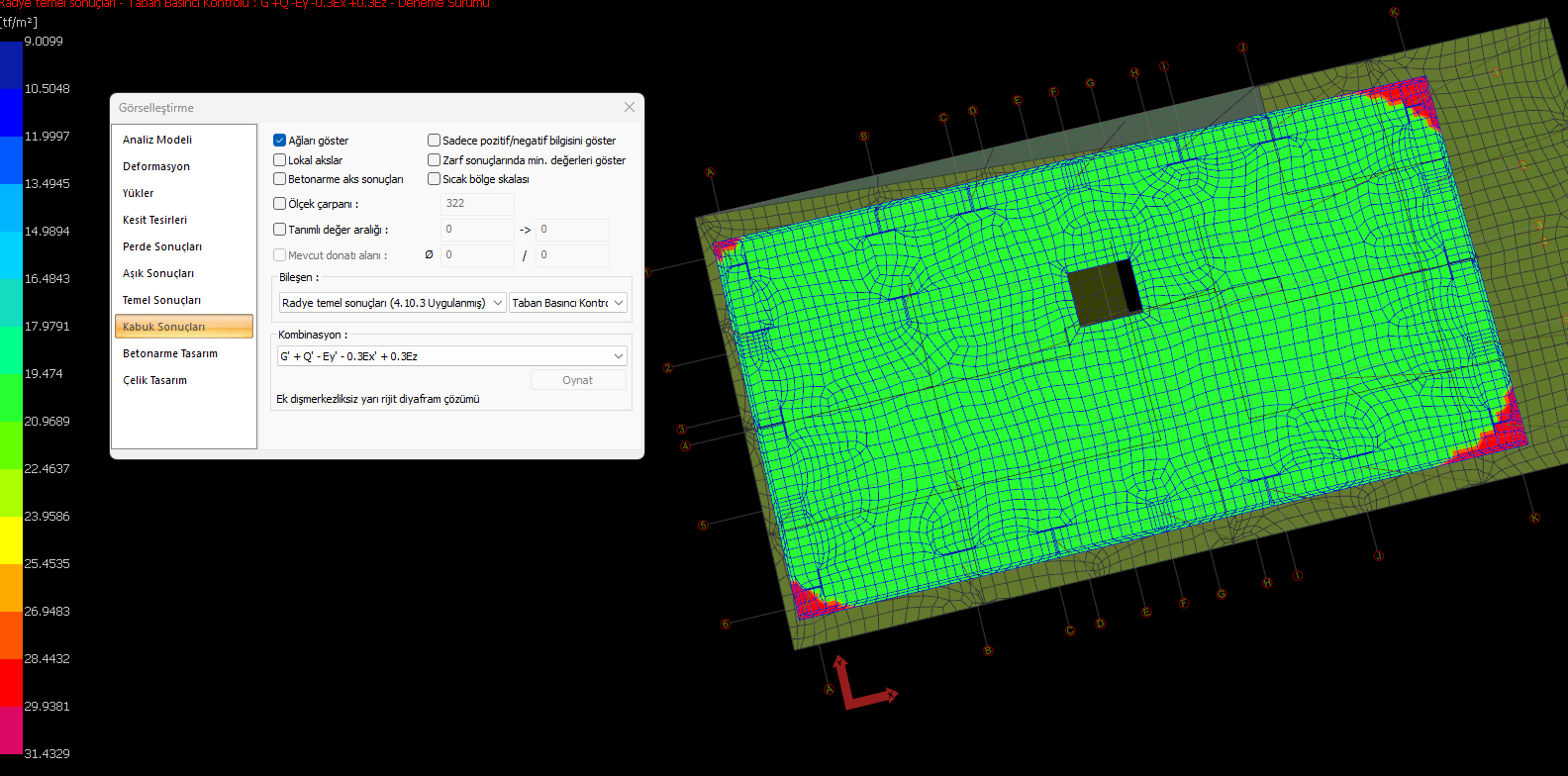
Task: Enable the Sıcak bölge skalası checkbox
Action: 435,179
